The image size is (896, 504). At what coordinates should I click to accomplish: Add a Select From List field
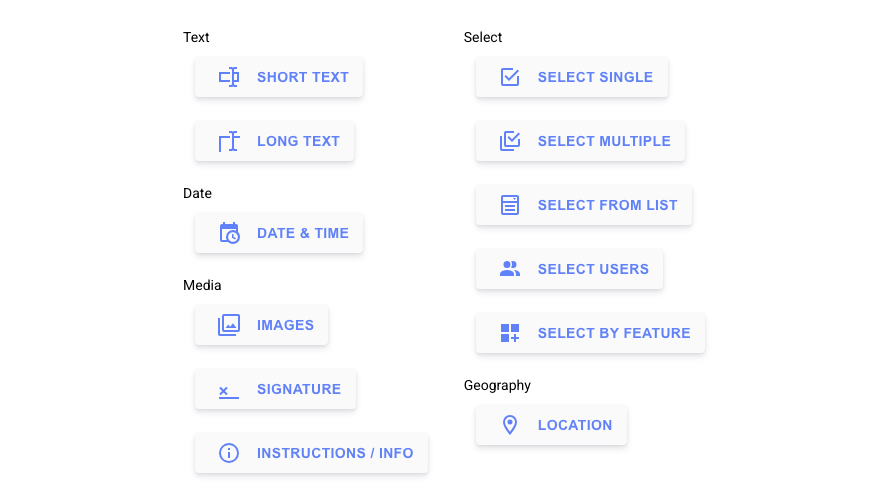pos(607,205)
